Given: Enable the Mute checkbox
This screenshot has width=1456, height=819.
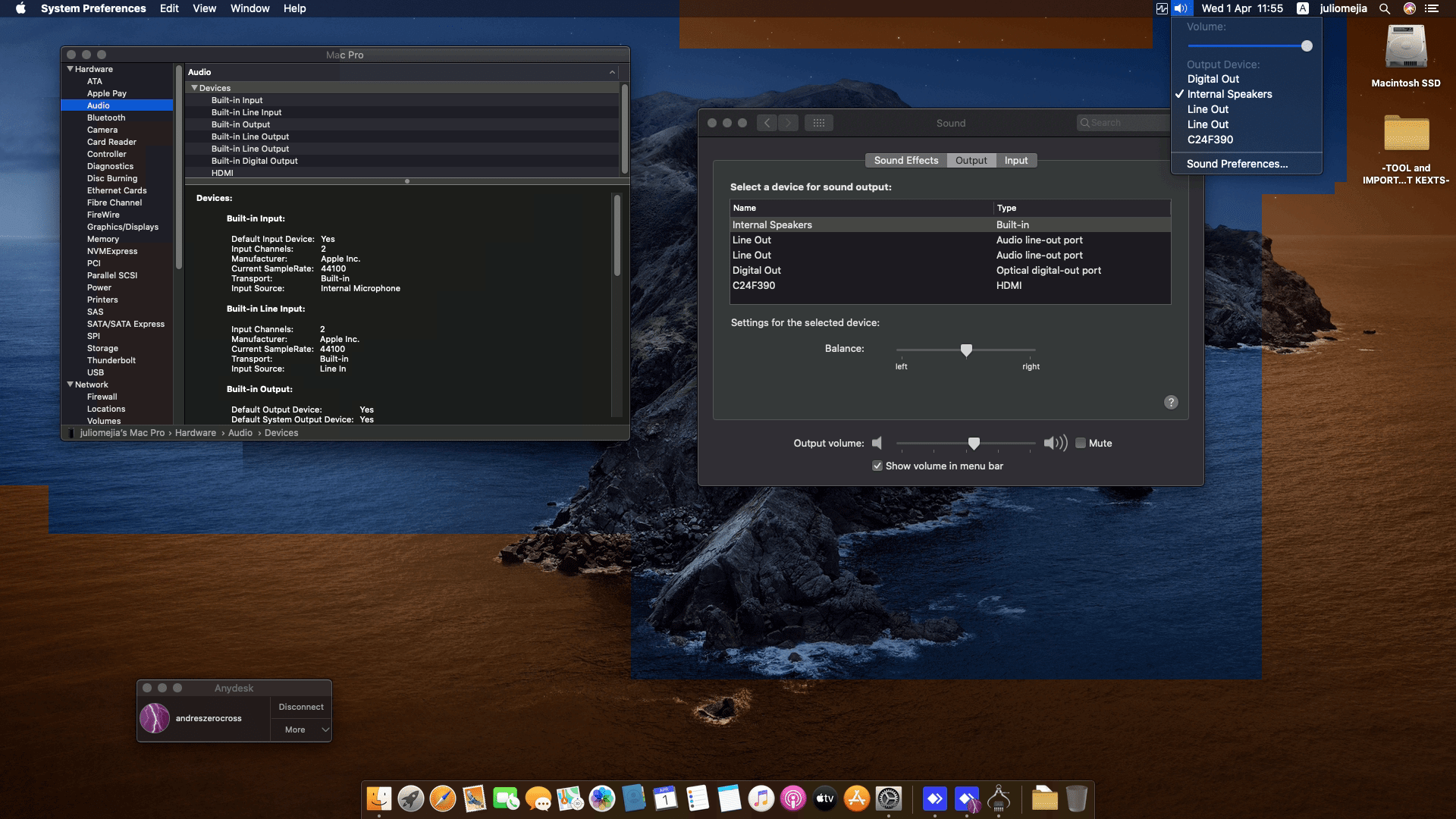Looking at the screenshot, I should tap(1081, 443).
